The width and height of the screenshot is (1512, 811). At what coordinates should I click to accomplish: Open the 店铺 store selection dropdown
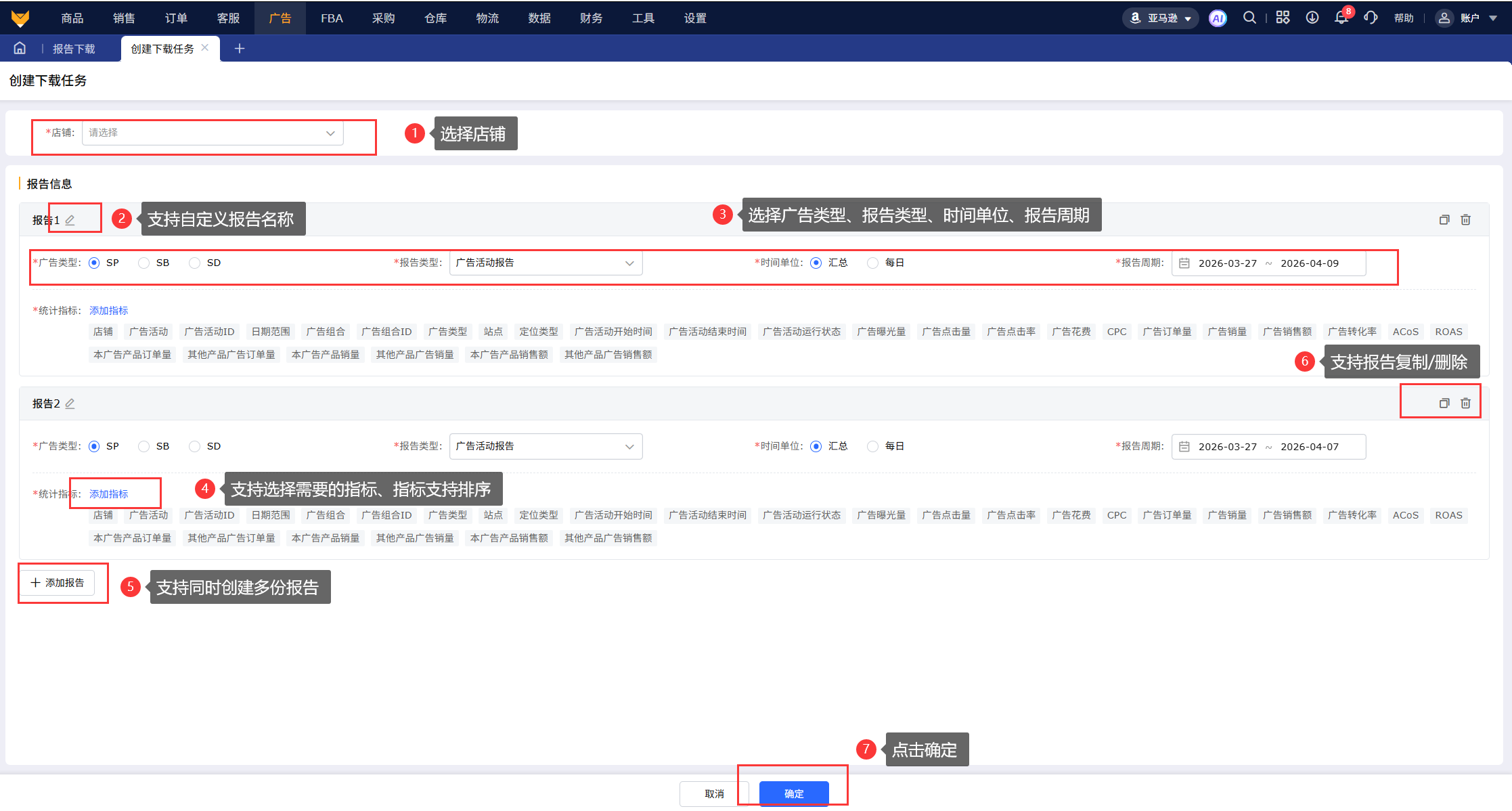tap(213, 133)
